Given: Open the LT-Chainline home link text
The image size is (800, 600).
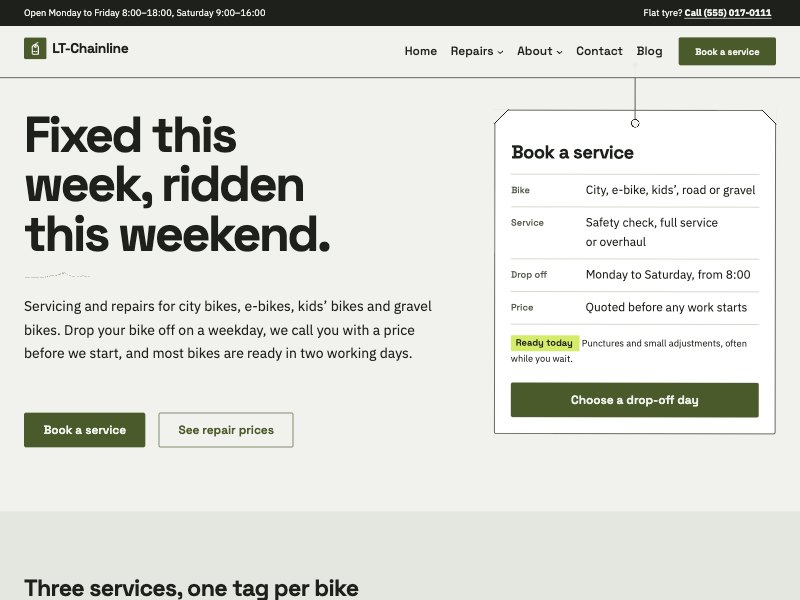Looking at the screenshot, I should pyautogui.click(x=90, y=48).
